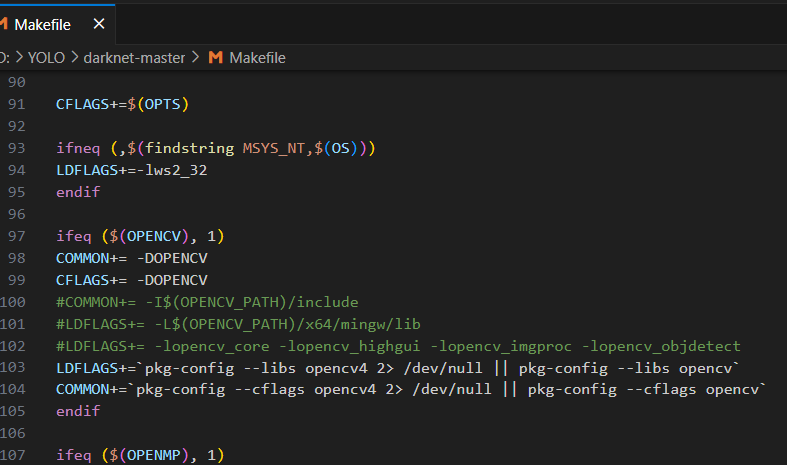Click 'findstring' text on line 93
The width and height of the screenshot is (787, 465).
tap(189, 148)
